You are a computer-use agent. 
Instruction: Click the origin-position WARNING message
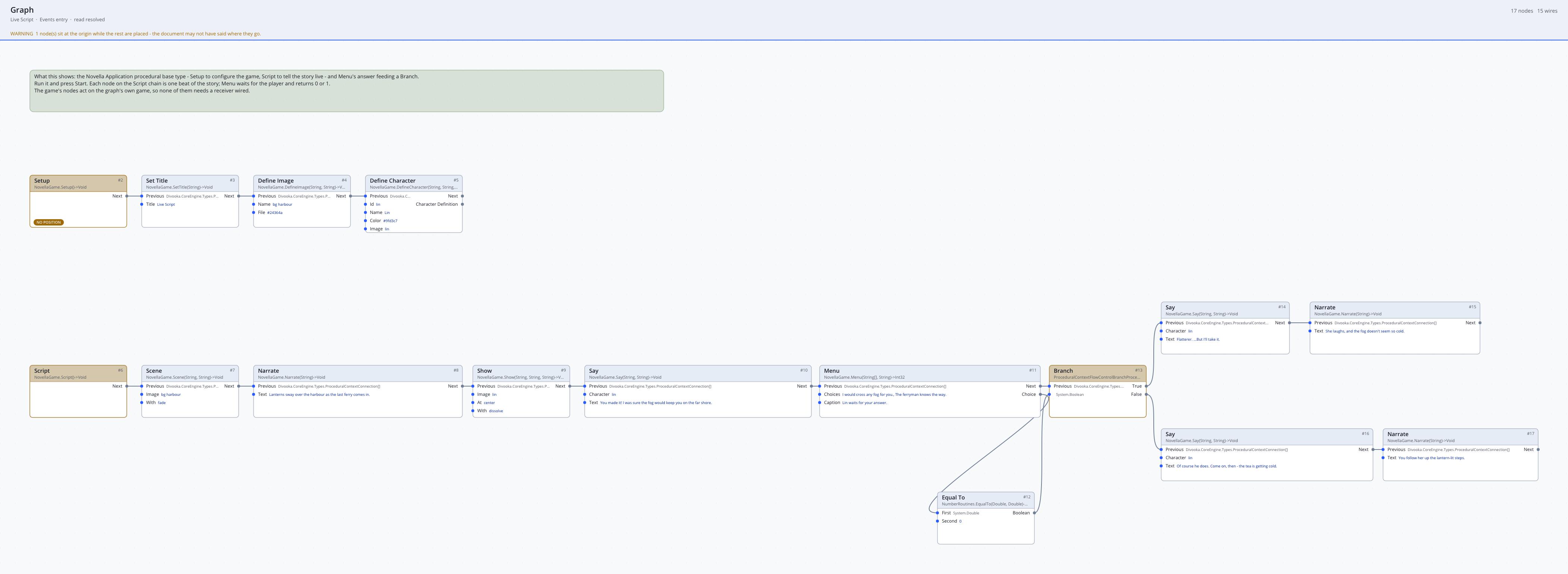point(135,34)
